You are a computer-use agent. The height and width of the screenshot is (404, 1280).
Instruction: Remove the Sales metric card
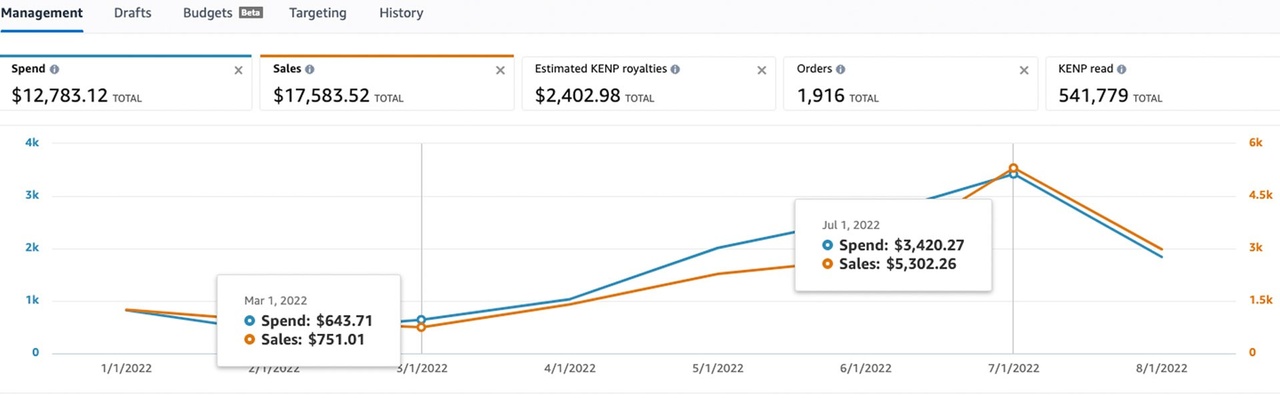(x=500, y=70)
